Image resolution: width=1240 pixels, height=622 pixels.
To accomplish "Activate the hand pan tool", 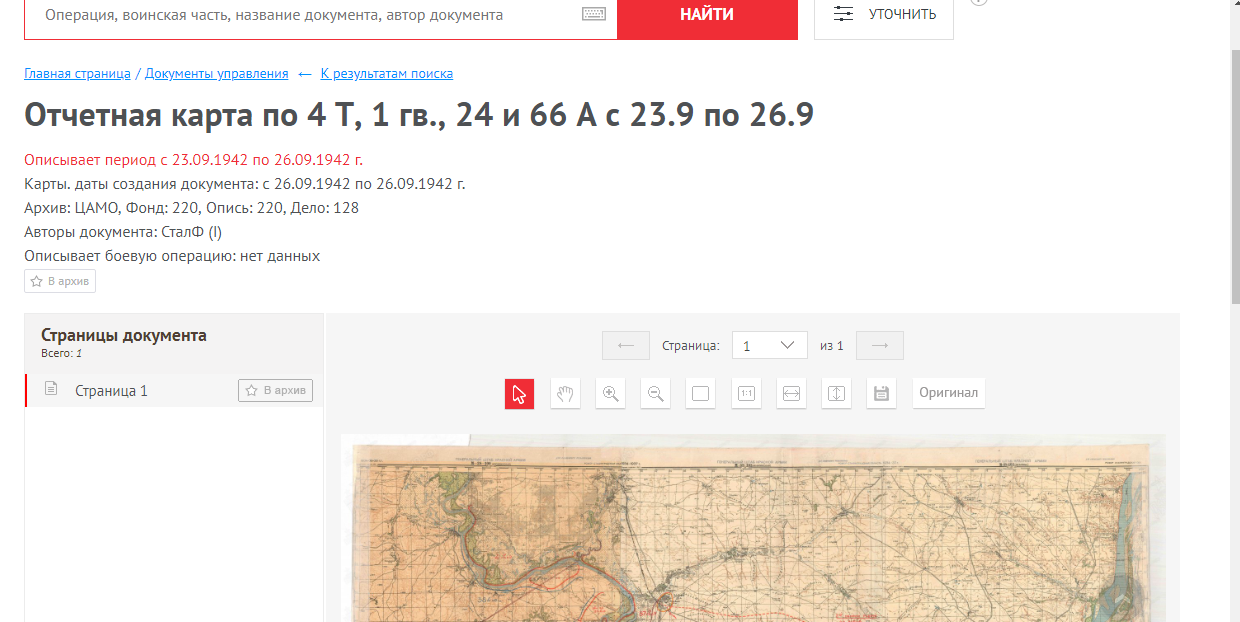I will 565,394.
